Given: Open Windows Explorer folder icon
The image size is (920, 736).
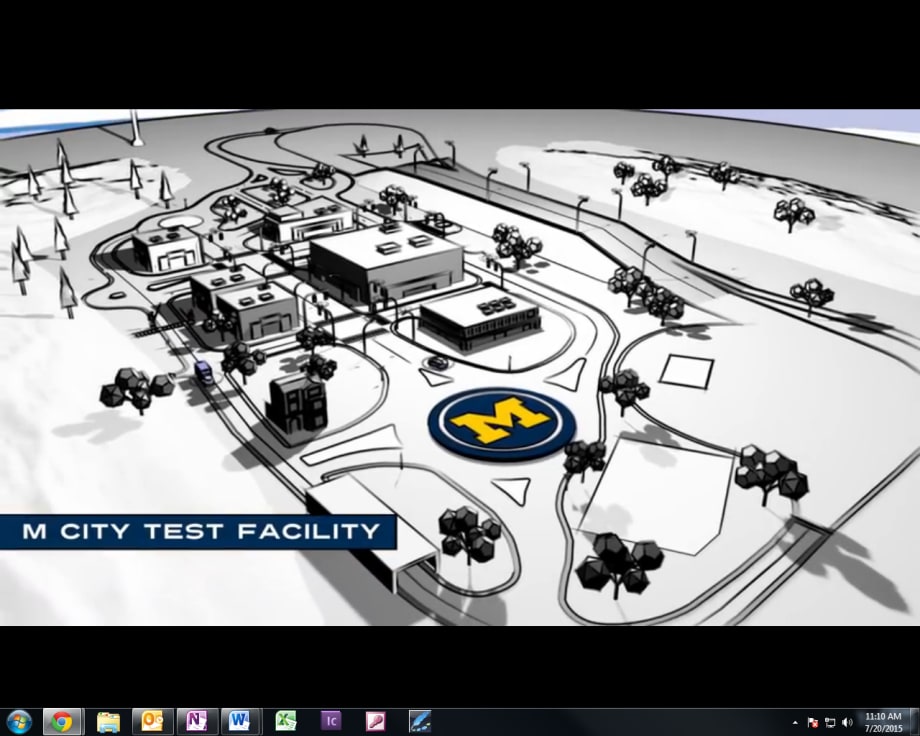Looking at the screenshot, I should 108,721.
